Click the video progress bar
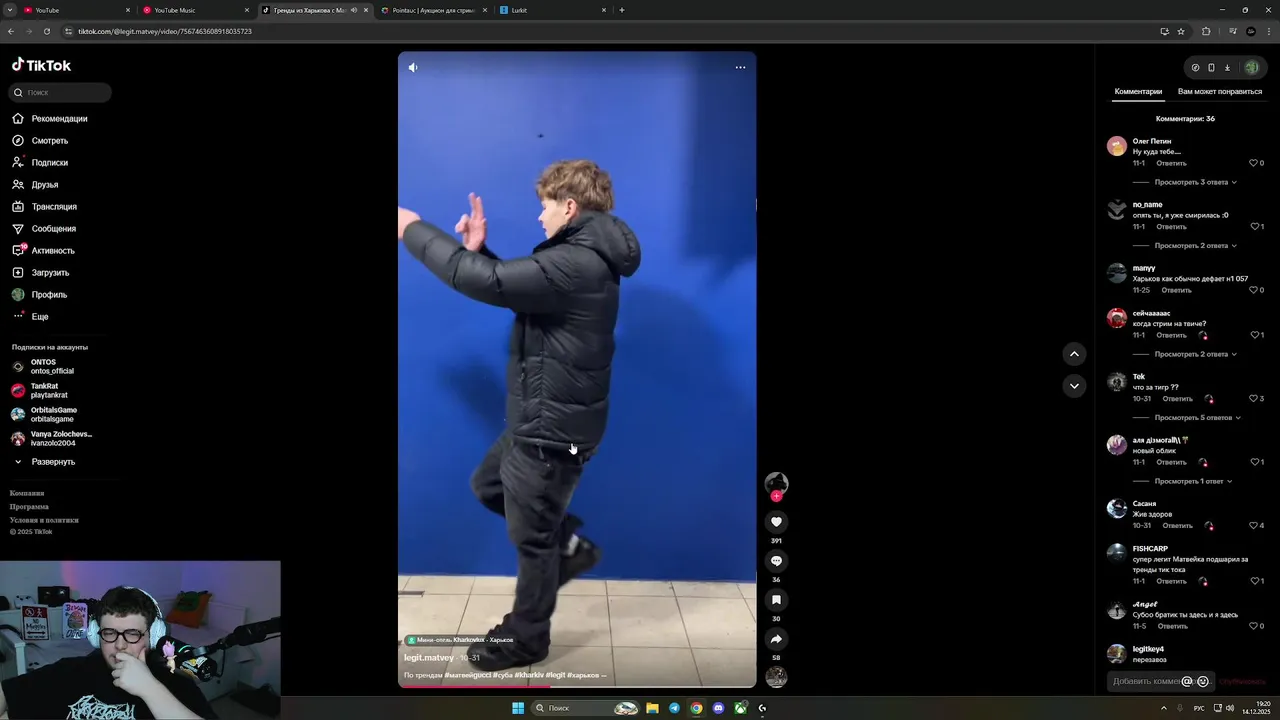Image resolution: width=1280 pixels, height=720 pixels. point(577,686)
